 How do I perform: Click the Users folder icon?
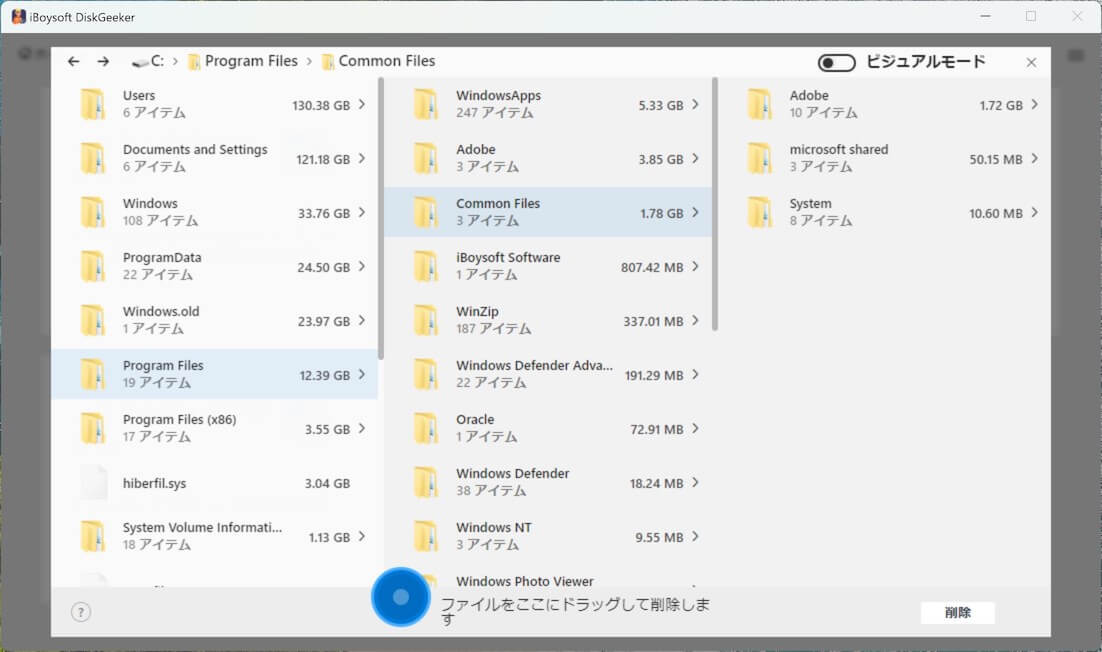(93, 104)
